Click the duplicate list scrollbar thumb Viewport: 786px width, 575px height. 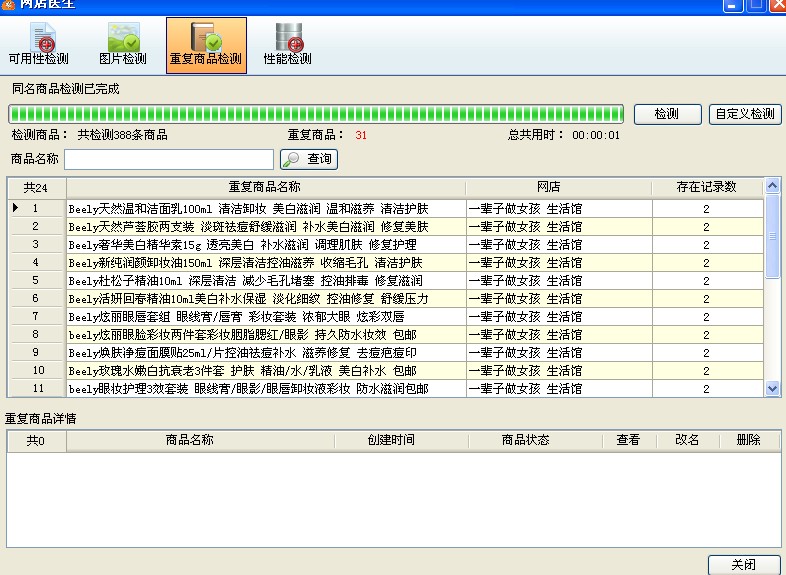coord(772,236)
